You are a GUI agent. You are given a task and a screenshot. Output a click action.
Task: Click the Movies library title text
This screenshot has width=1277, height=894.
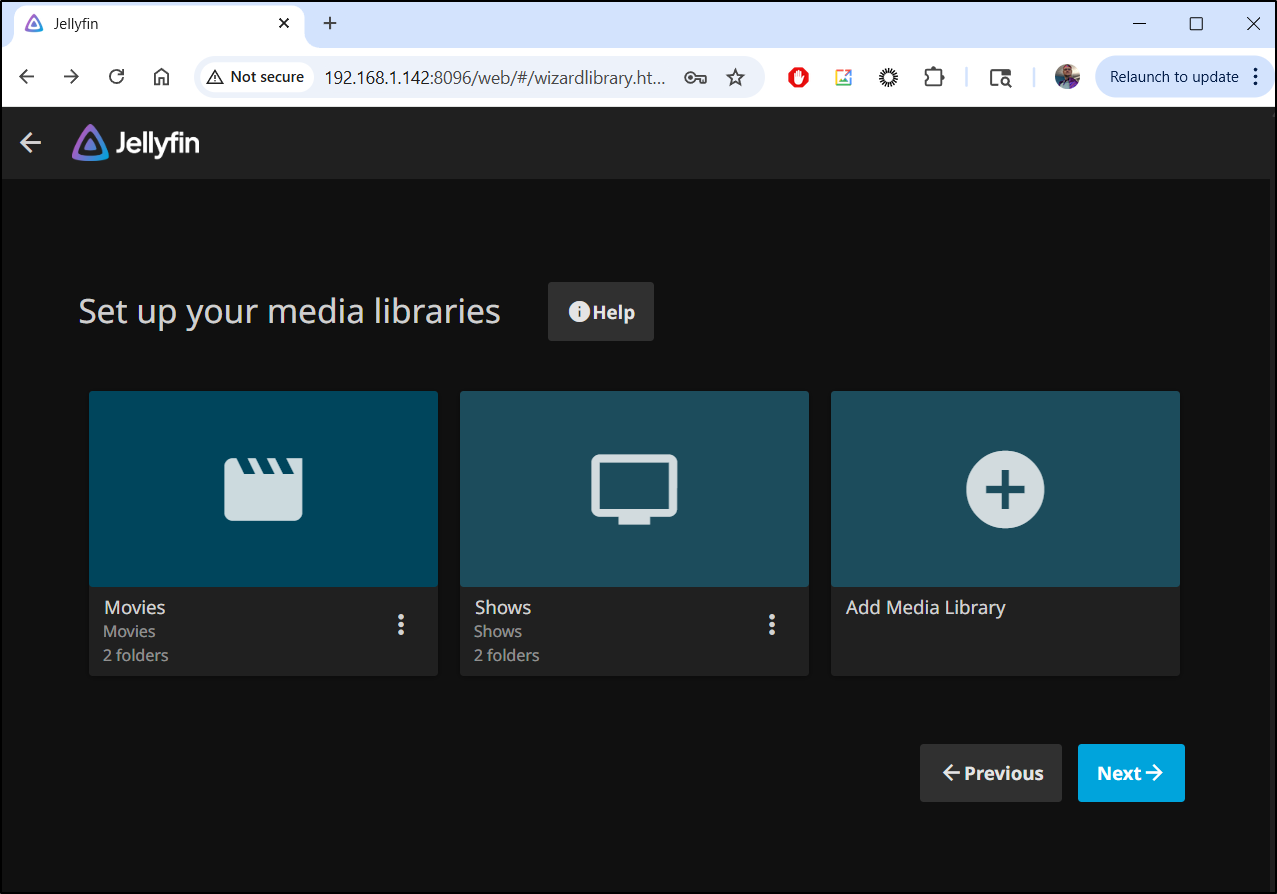pos(135,608)
